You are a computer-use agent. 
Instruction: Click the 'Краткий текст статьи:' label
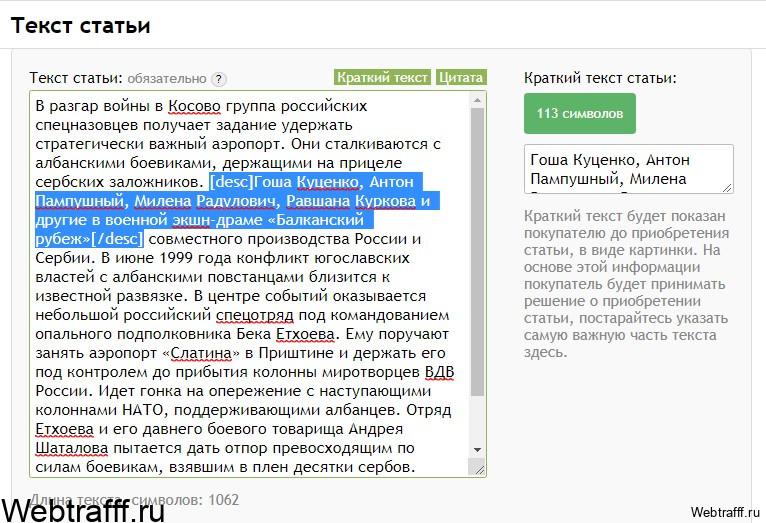[600, 78]
